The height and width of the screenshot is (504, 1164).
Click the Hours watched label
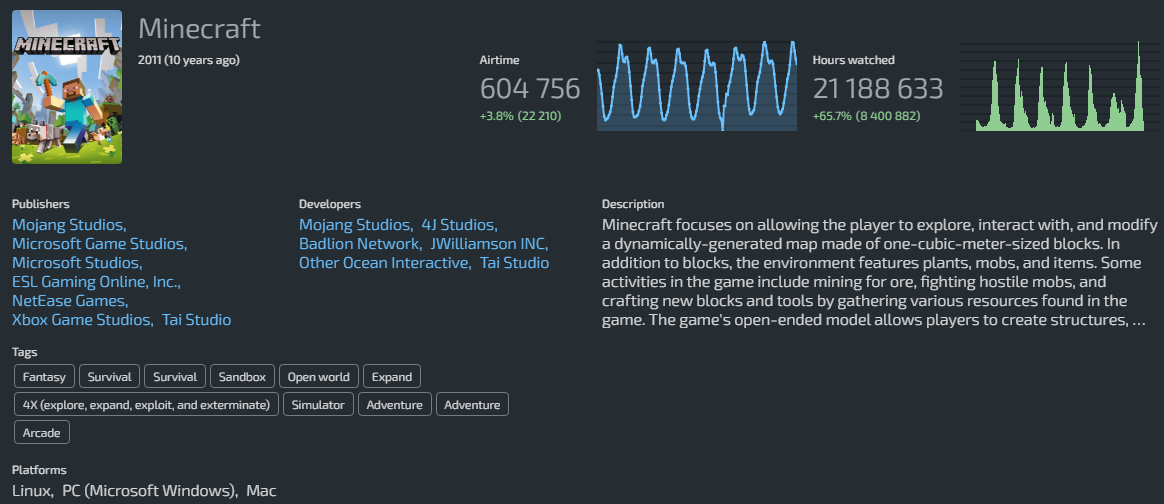(x=854, y=60)
